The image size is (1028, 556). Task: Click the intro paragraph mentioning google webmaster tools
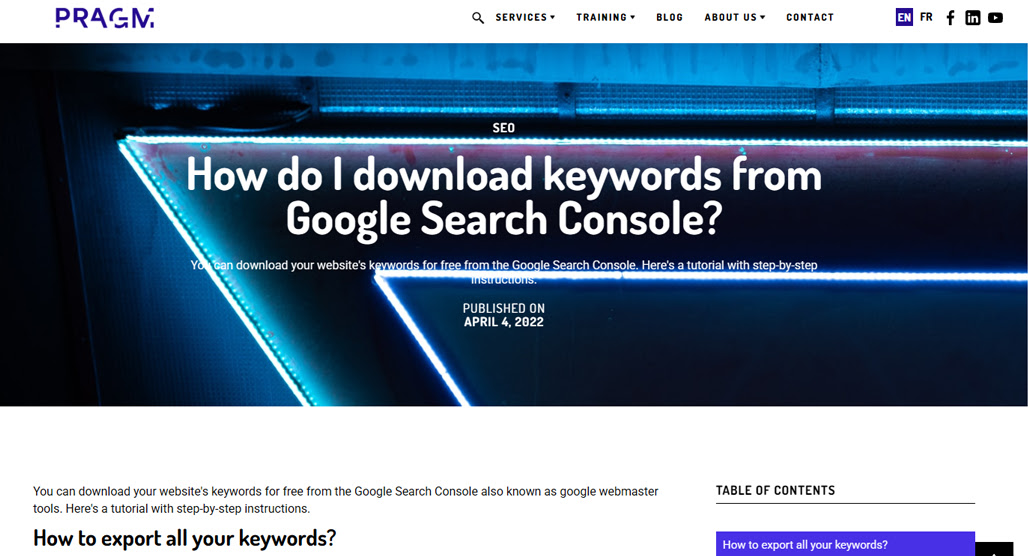(346, 500)
